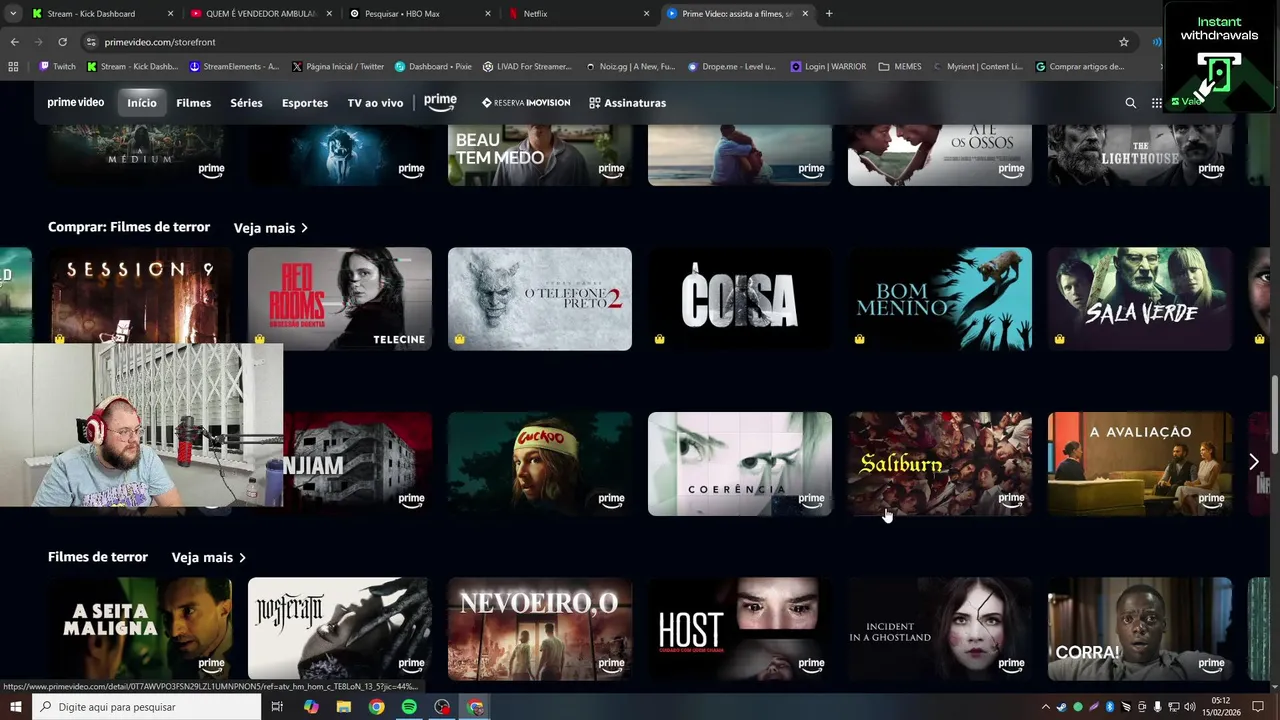Open the Assinaturas menu
1280x720 pixels.
tap(627, 103)
